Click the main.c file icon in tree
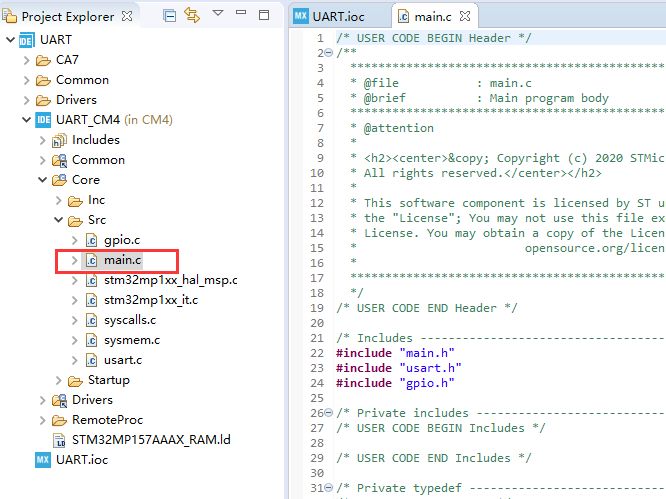 pyautogui.click(x=91, y=260)
